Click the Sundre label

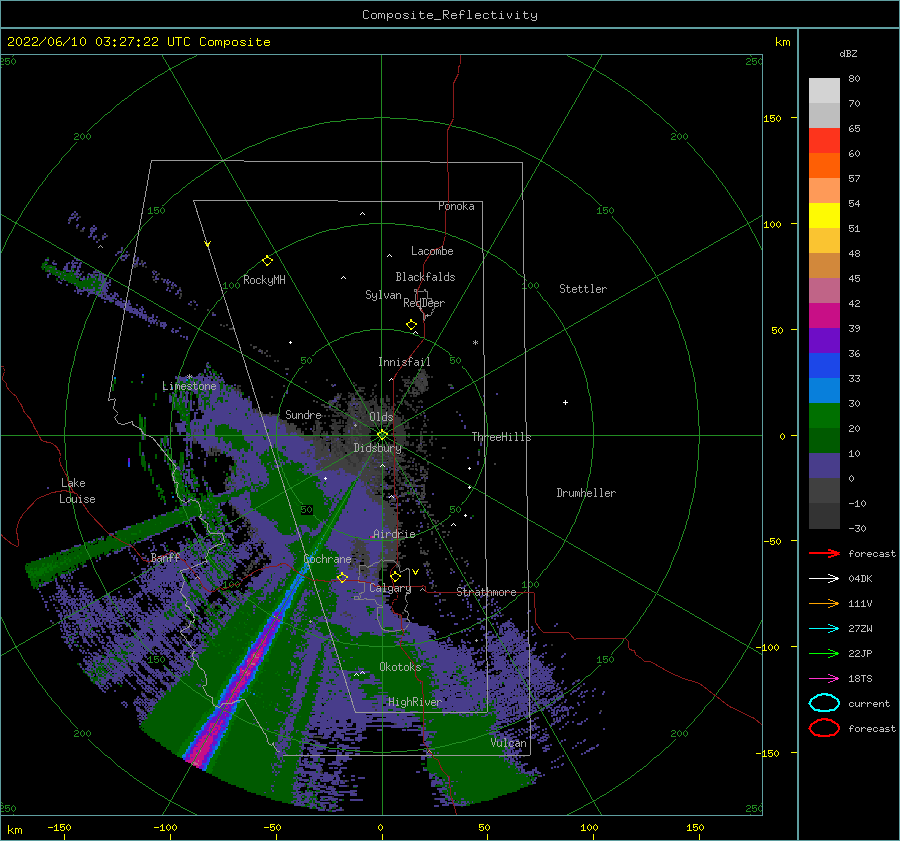(303, 414)
